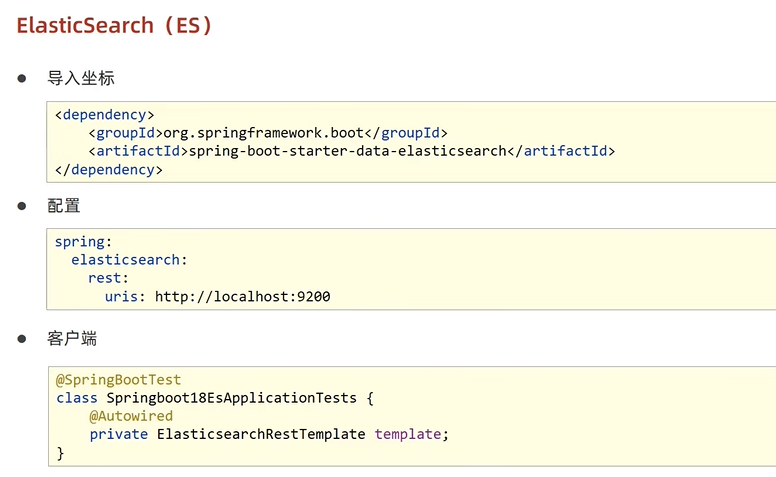Click the bullet point before 导入坐标
The image size is (776, 477).
[21, 78]
